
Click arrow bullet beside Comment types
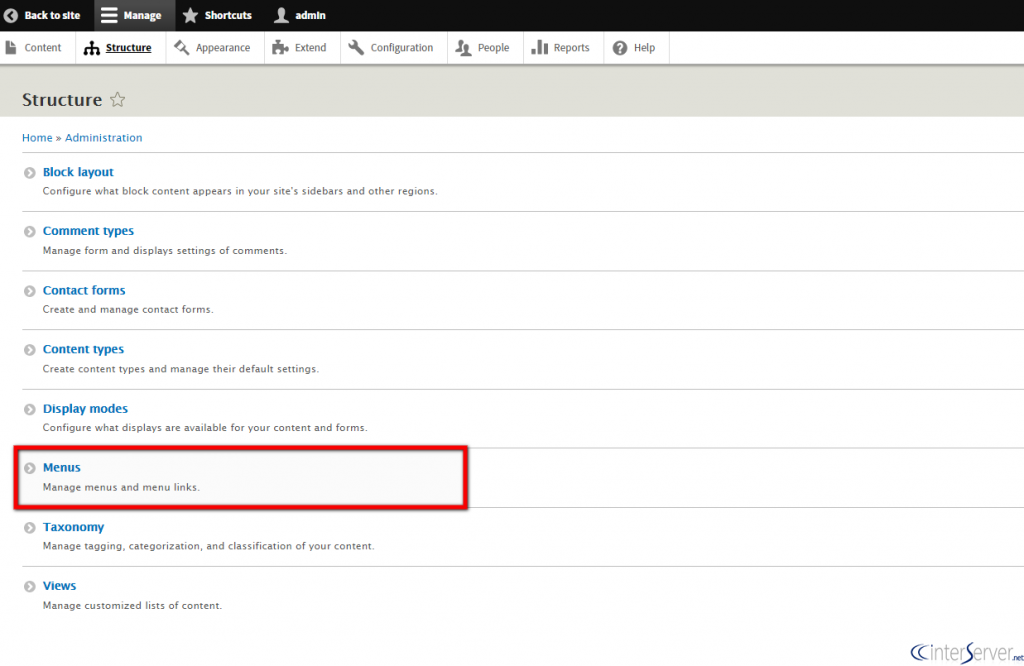(x=29, y=232)
